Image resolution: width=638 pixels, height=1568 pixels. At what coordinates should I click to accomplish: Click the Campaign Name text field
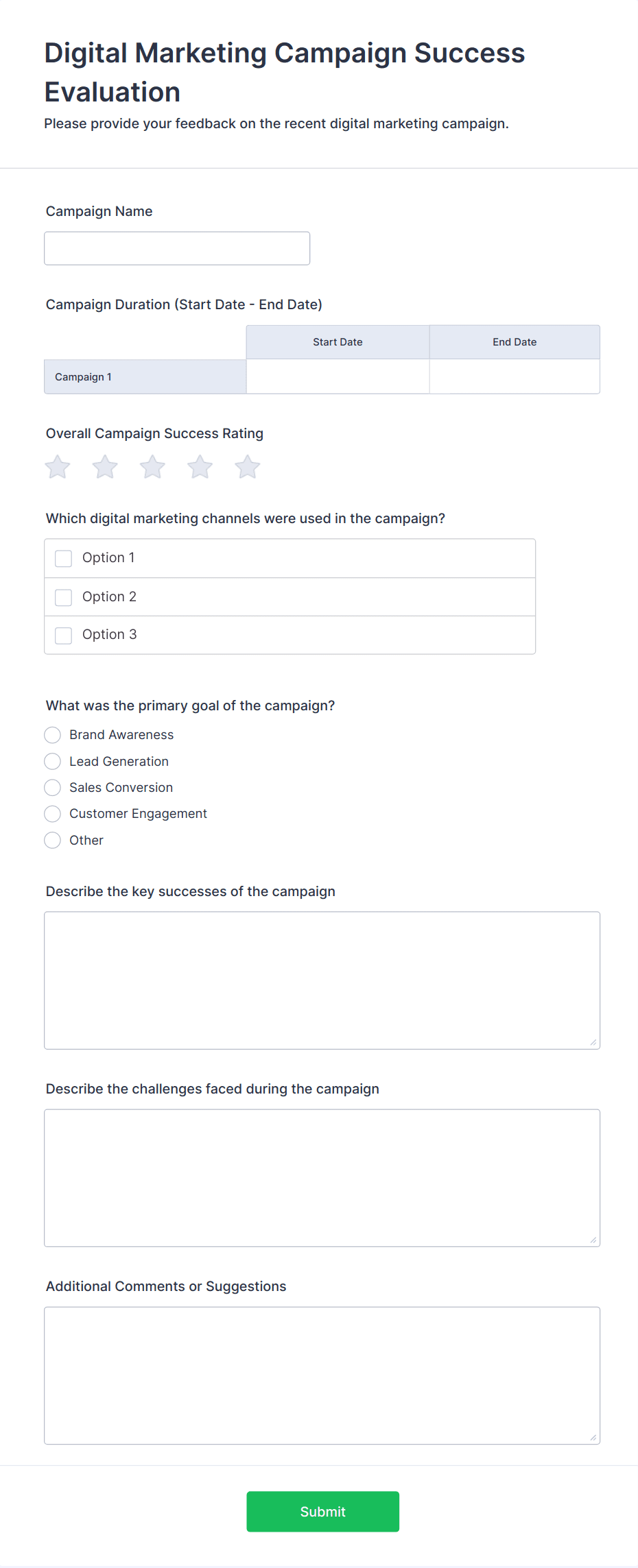[x=177, y=248]
